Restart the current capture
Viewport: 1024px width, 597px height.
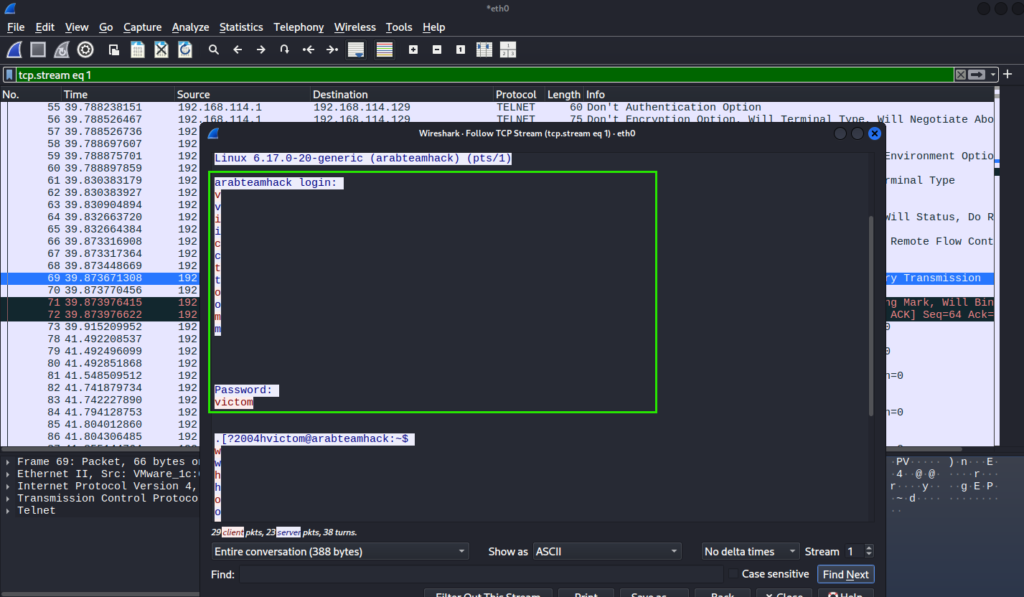62,49
